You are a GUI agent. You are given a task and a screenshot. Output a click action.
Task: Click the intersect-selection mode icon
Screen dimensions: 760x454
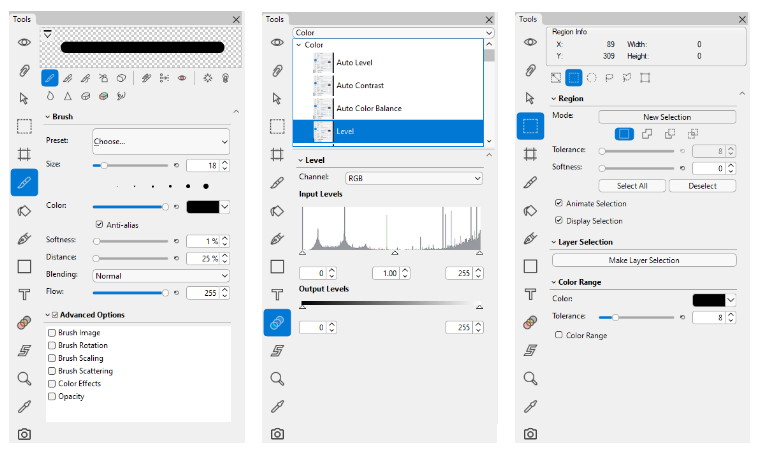693,134
